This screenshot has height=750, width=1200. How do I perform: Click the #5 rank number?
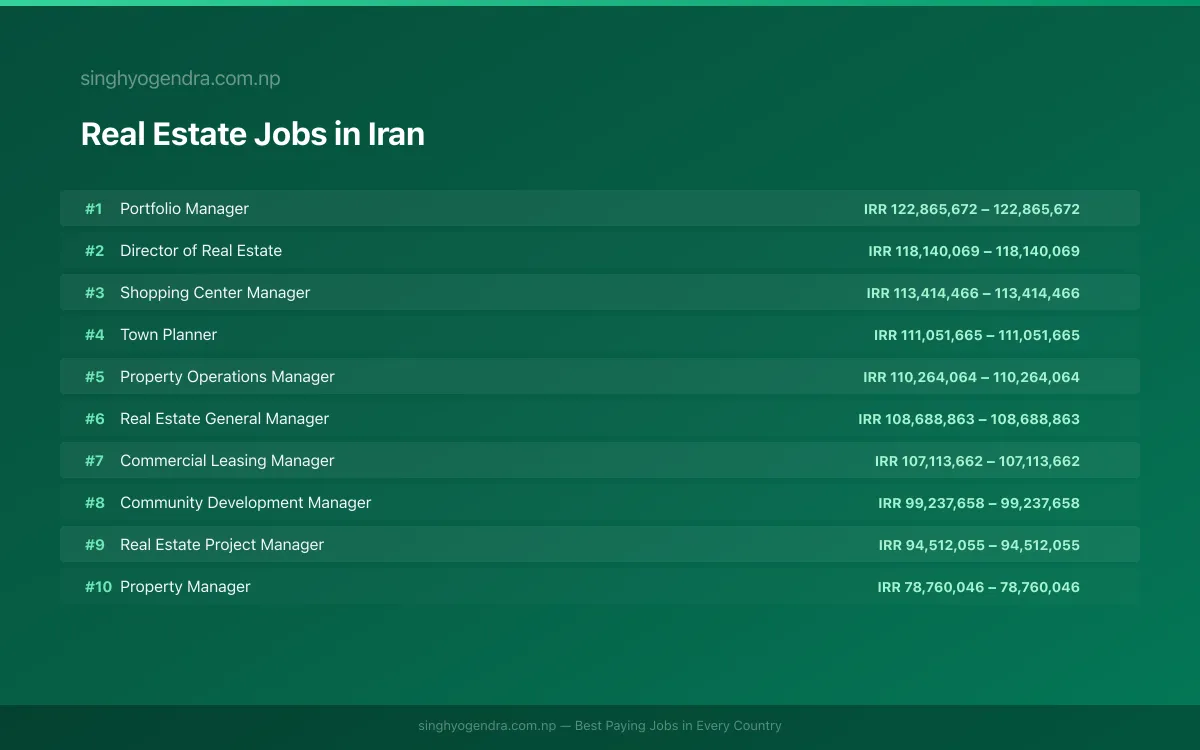click(x=94, y=377)
